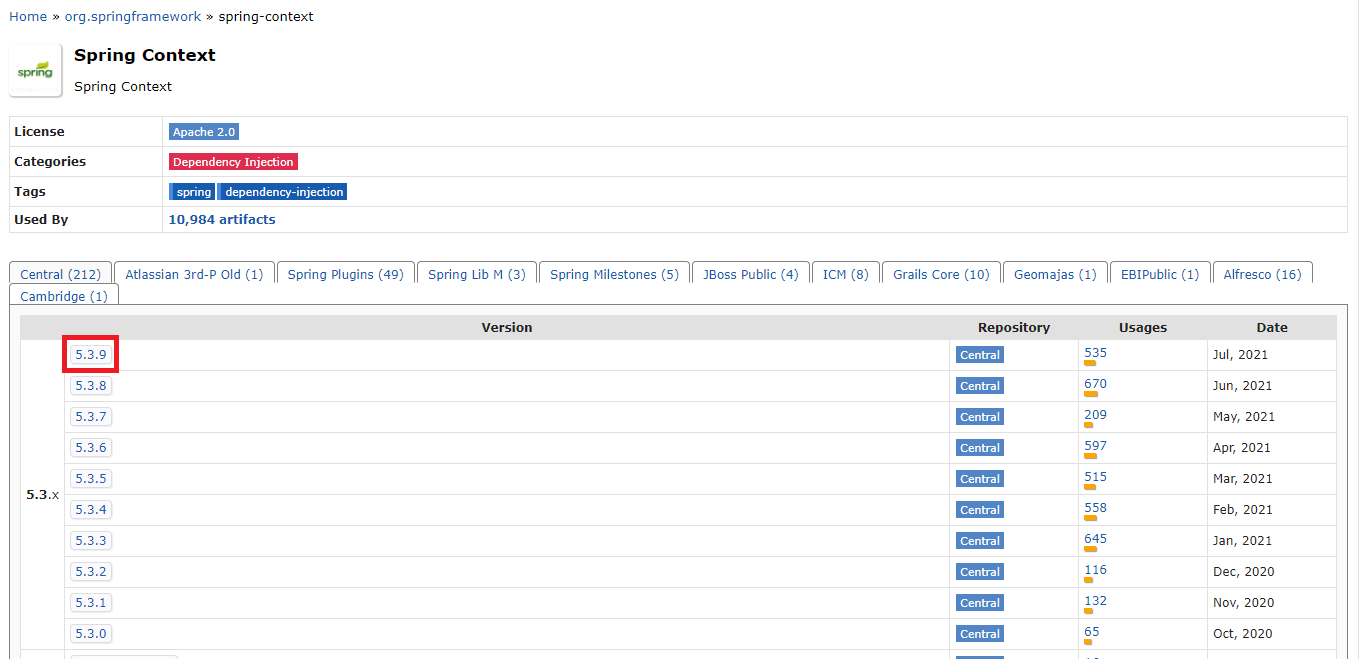Open version 5.3.4
Screen dimensions: 1360x659
click(x=91, y=509)
